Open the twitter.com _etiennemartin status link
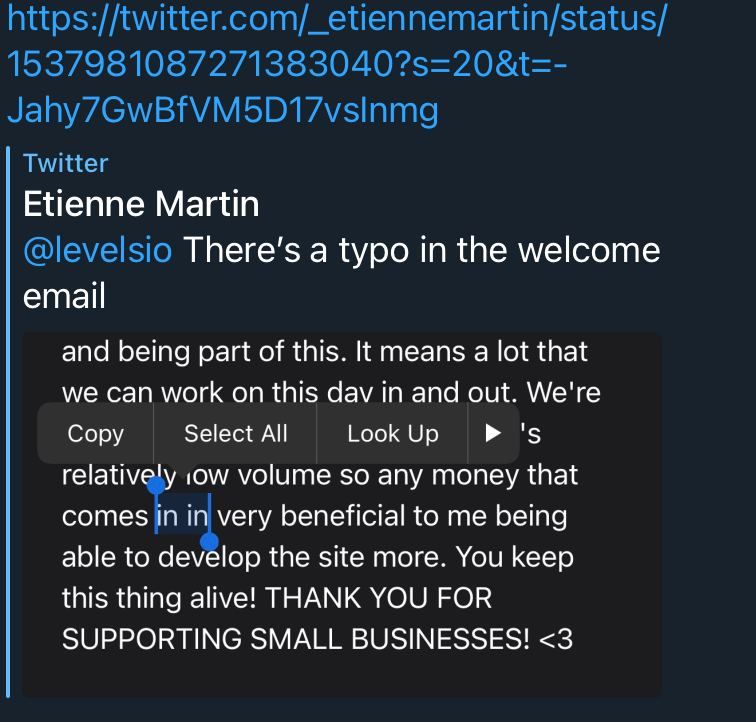 pyautogui.click(x=338, y=65)
